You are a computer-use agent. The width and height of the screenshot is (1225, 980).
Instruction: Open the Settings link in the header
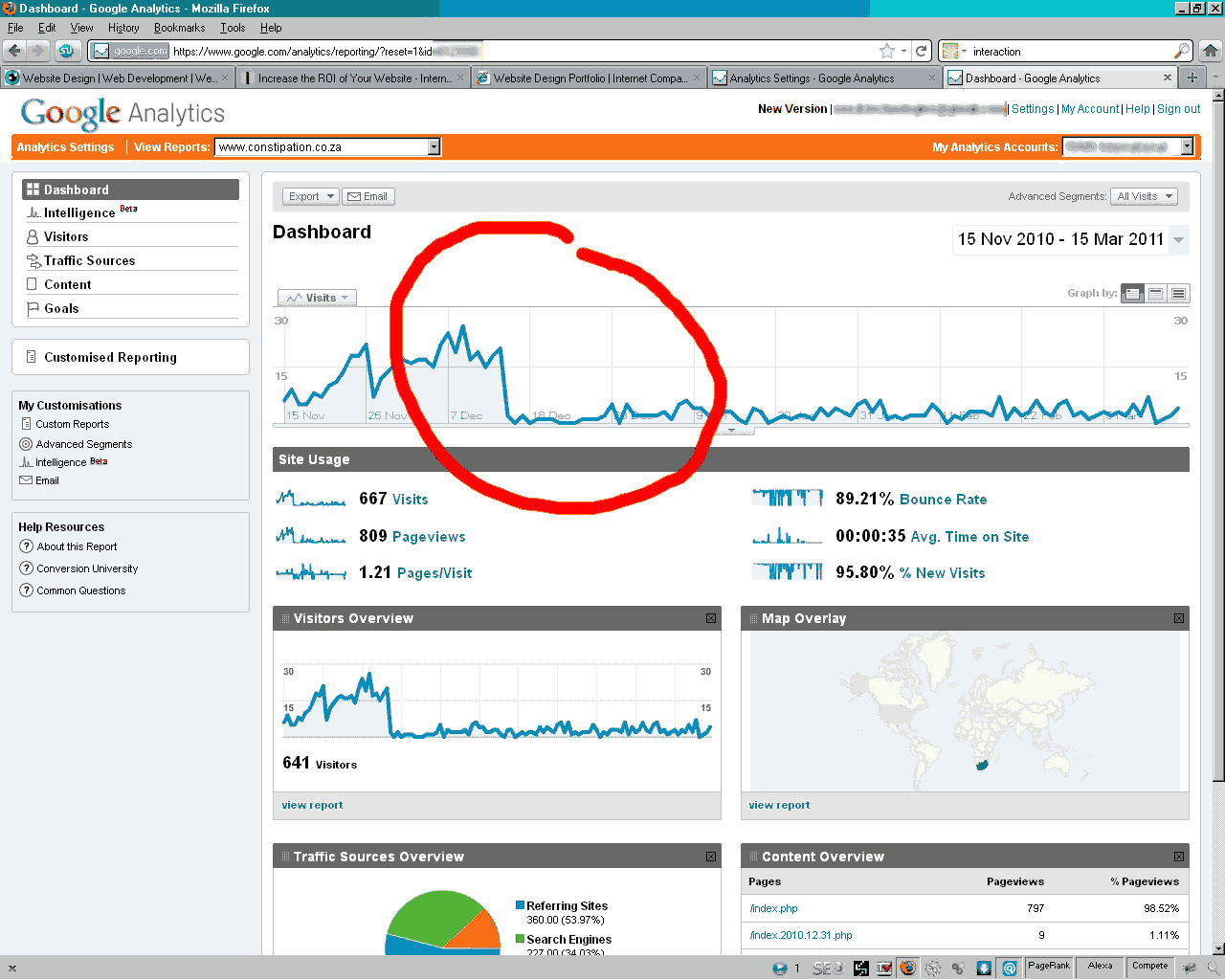[x=1033, y=109]
